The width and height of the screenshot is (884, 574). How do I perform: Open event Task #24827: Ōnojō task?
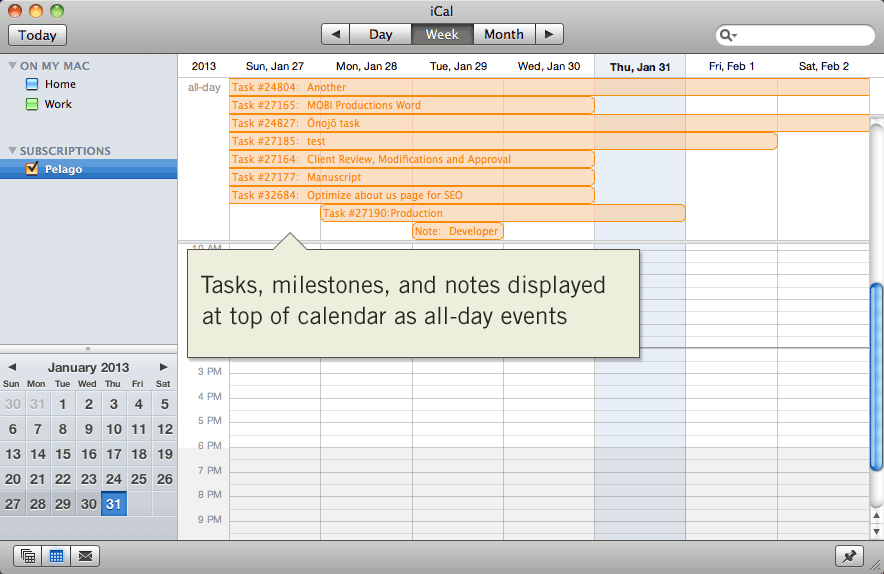click(550, 123)
